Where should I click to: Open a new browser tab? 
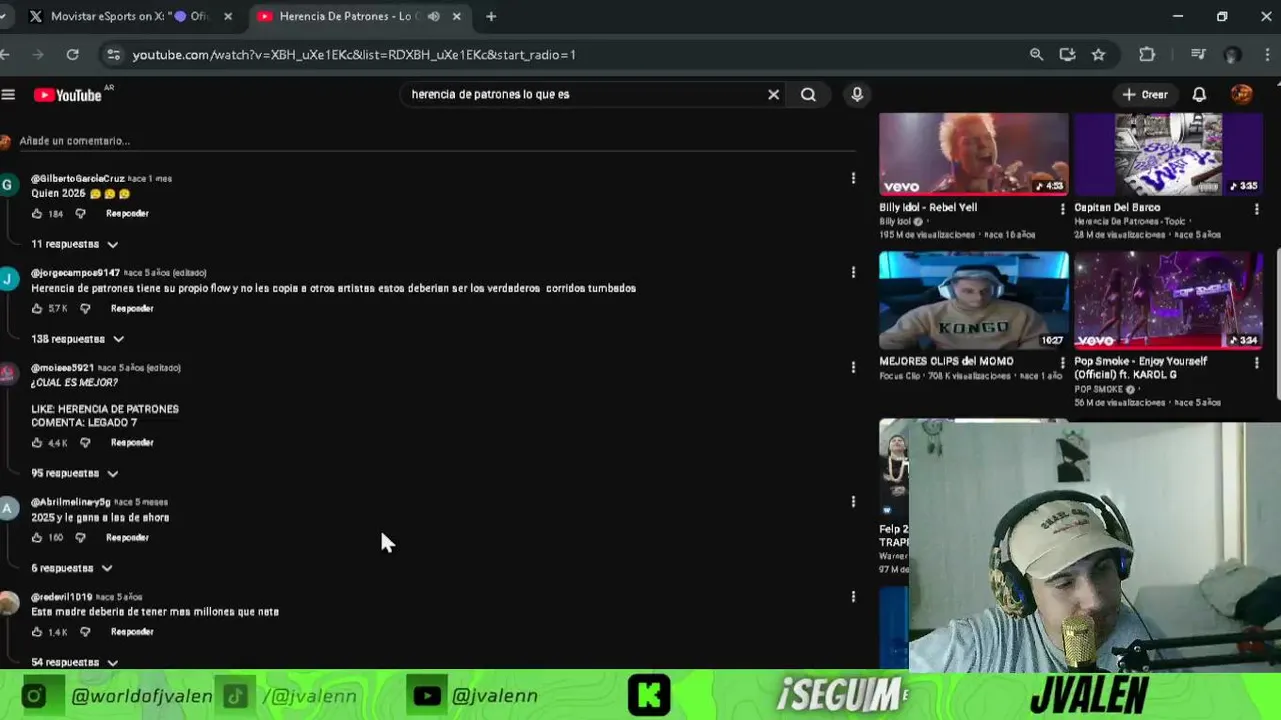point(491,16)
